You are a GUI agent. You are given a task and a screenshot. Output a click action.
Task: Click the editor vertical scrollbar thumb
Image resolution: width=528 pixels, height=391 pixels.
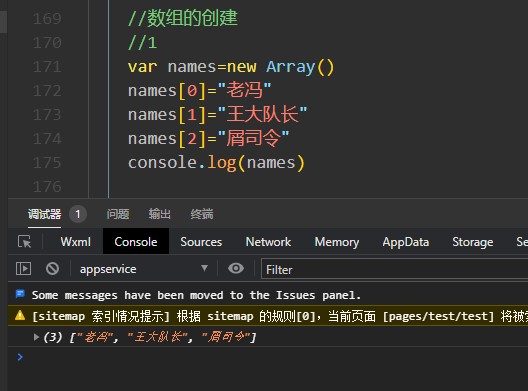[x=3, y=22]
